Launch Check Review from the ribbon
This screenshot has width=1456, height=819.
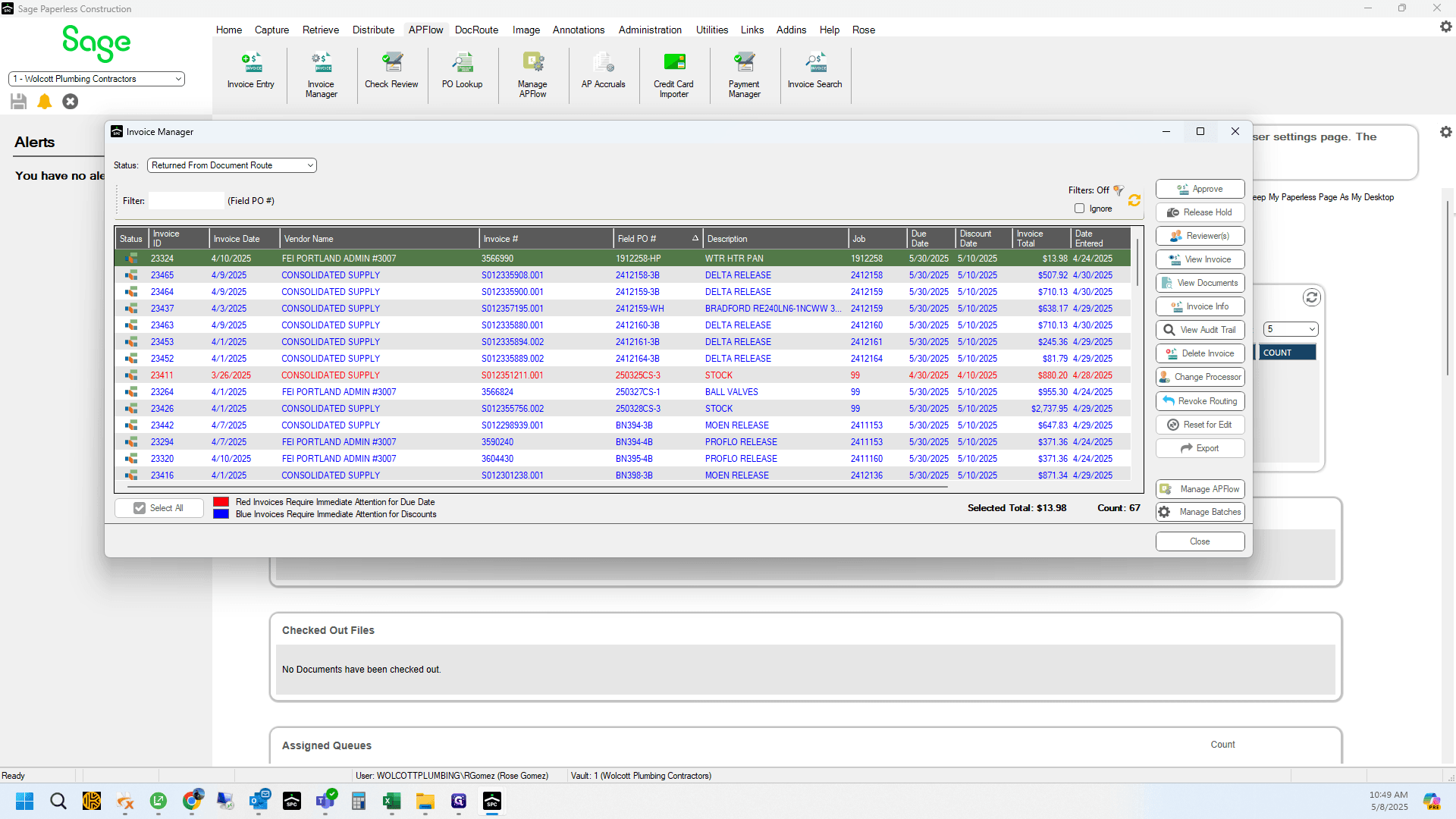click(x=391, y=72)
